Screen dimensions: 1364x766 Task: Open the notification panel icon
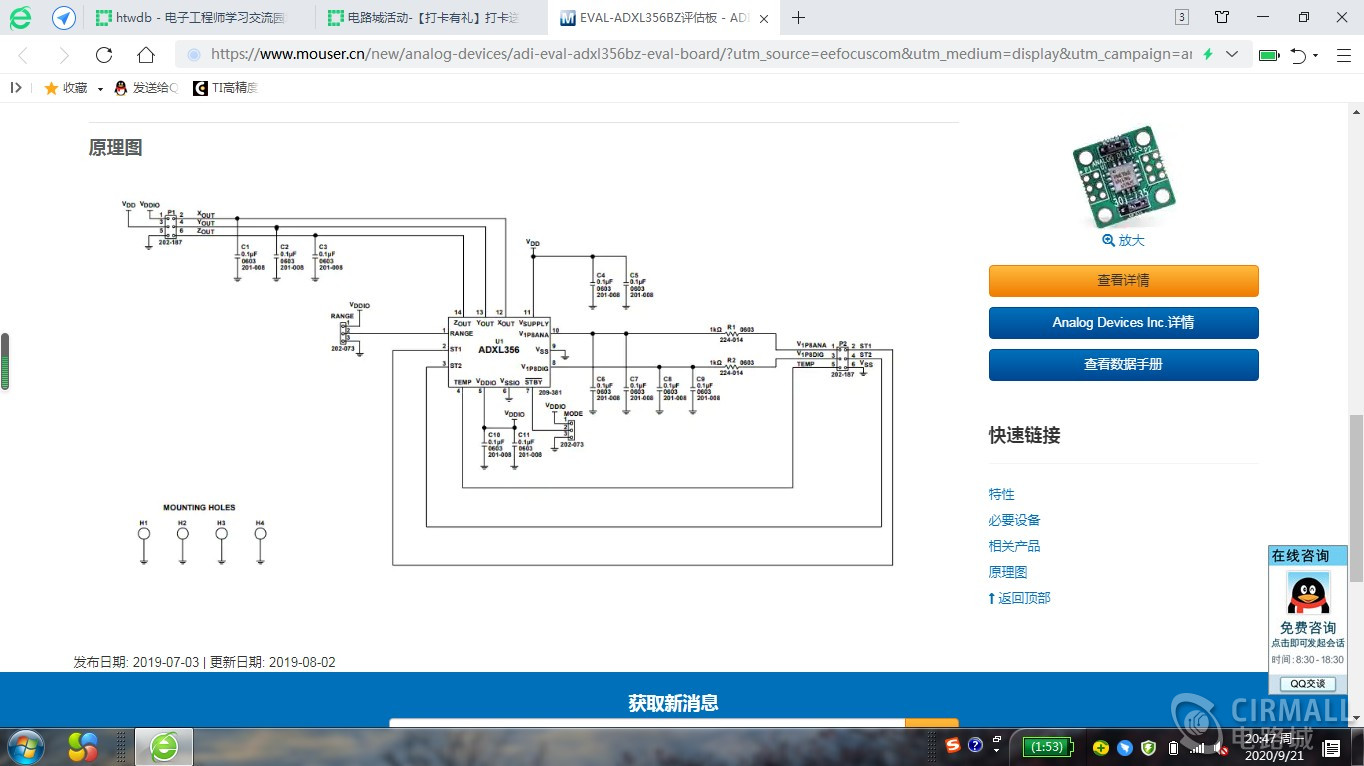point(1331,747)
